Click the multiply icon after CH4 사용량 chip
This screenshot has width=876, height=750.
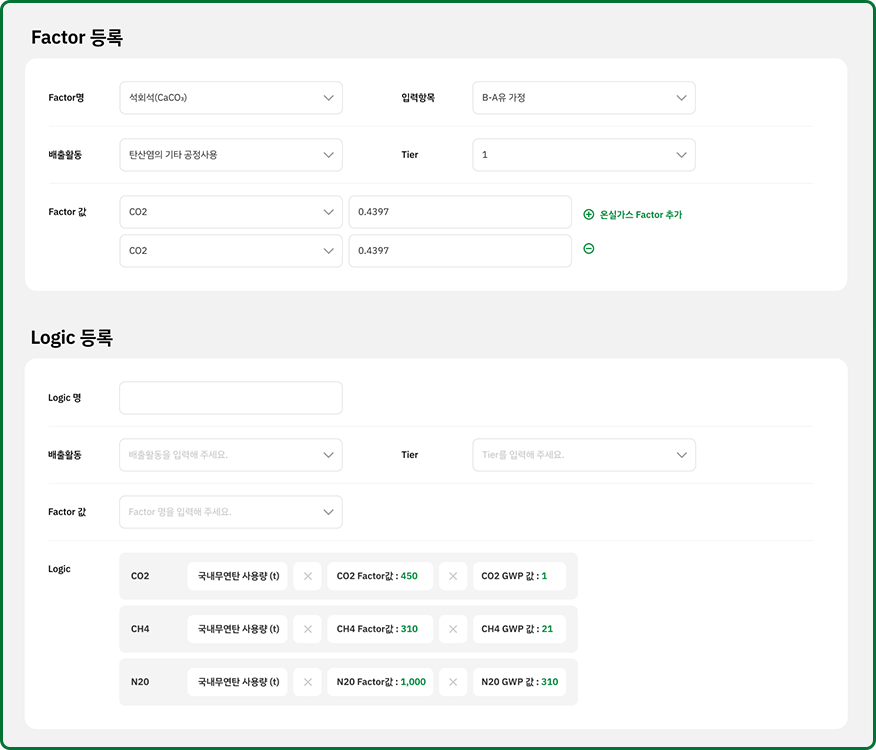click(x=307, y=629)
